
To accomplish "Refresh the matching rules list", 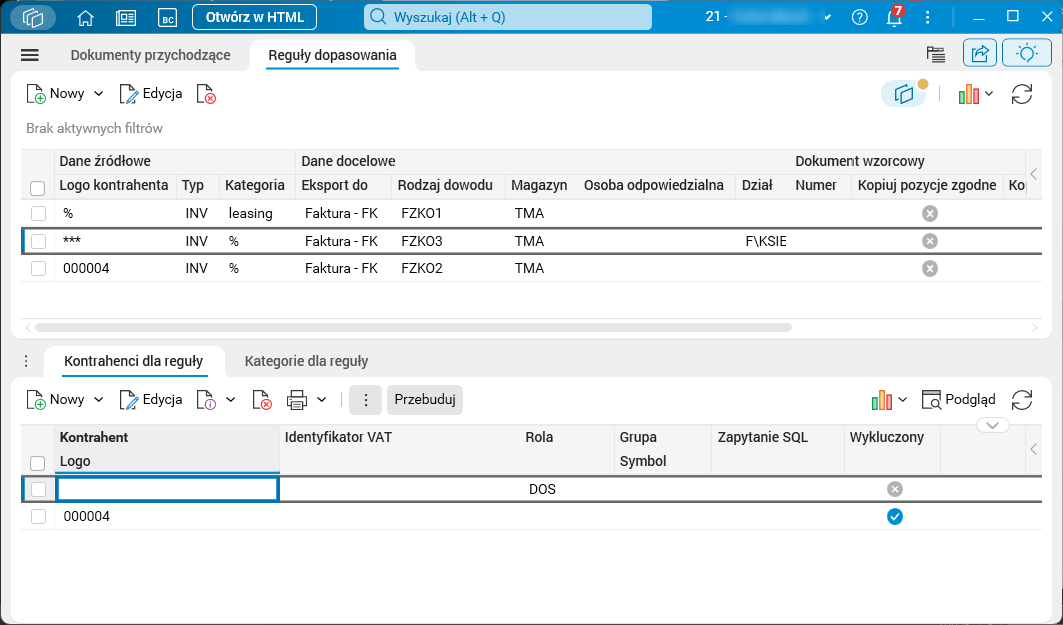I will pyautogui.click(x=1022, y=94).
